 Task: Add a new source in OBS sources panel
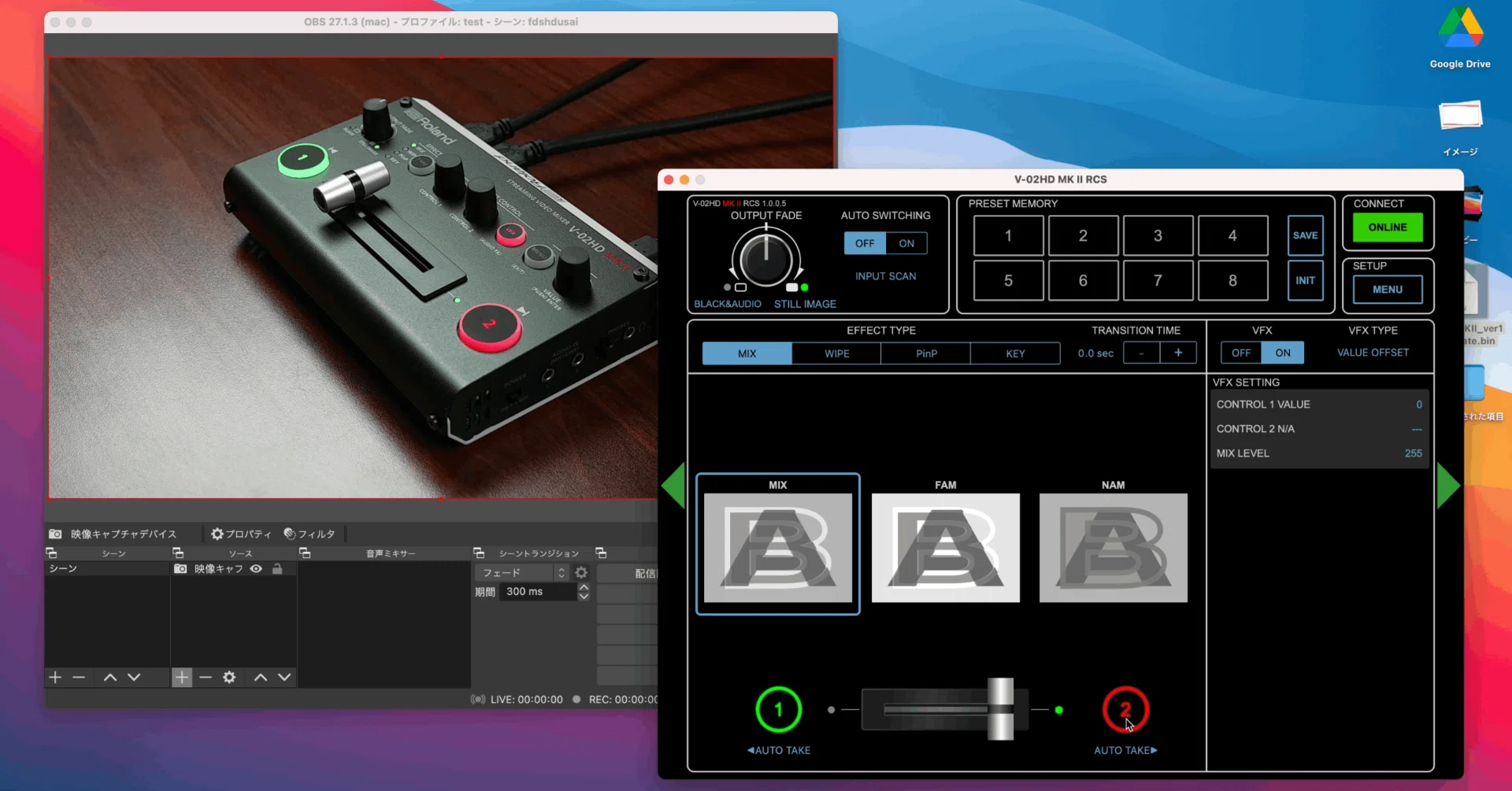[x=182, y=677]
